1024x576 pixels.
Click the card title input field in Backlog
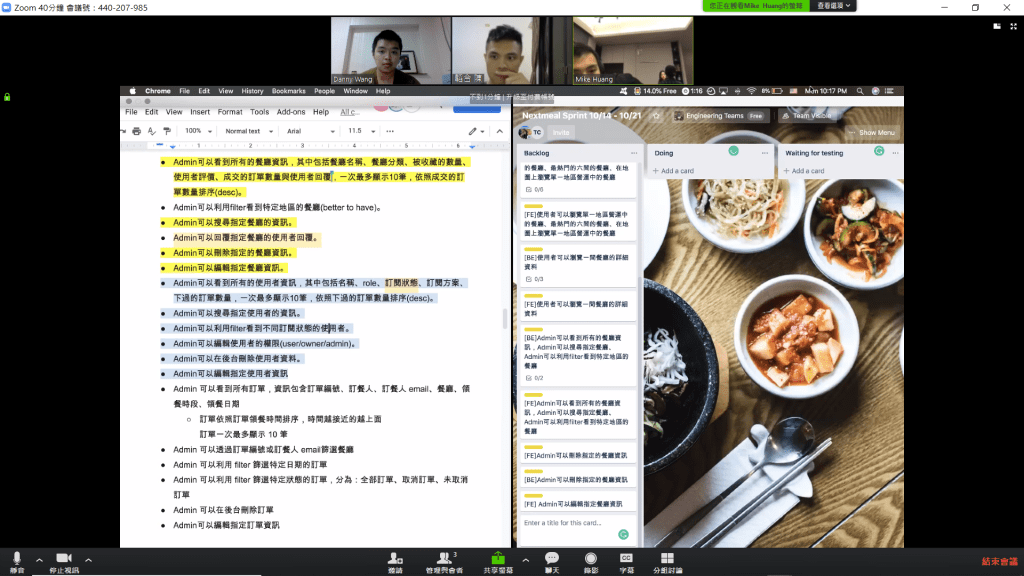[x=570, y=523]
